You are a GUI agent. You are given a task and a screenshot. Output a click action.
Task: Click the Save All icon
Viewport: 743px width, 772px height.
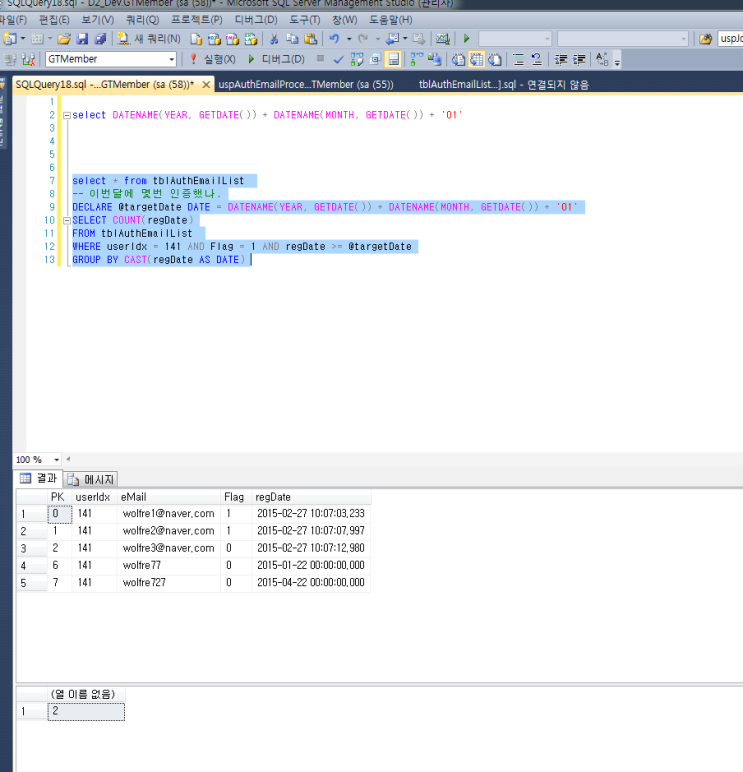point(100,38)
